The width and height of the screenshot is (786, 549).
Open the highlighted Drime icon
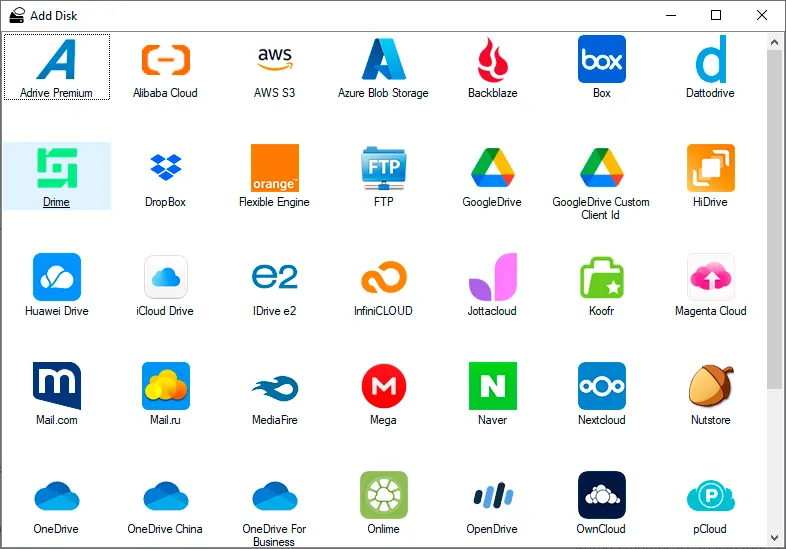coord(57,168)
